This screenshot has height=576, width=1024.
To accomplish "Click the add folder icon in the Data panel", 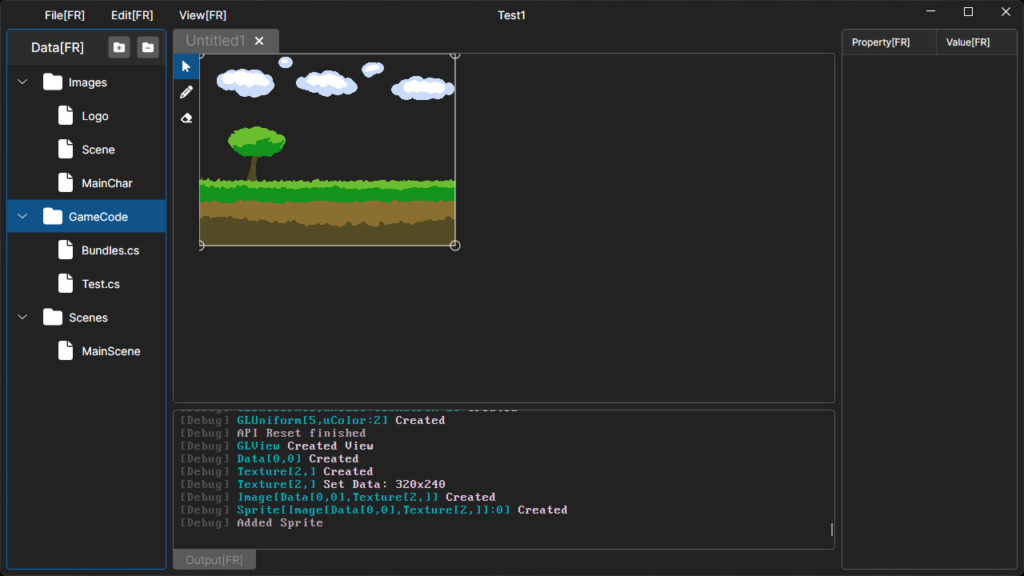I will (x=119, y=47).
